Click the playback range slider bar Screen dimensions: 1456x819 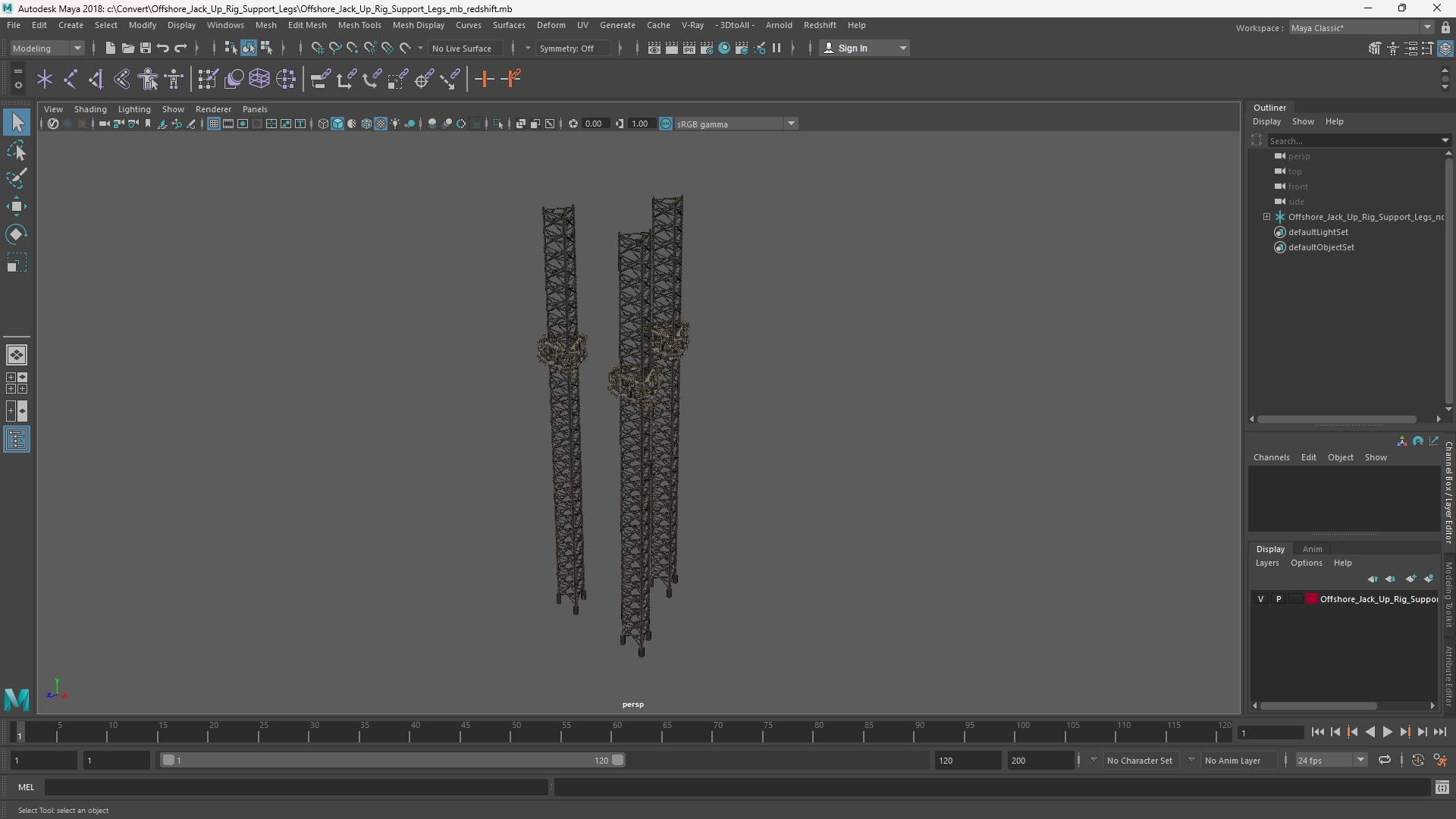pyautogui.click(x=392, y=760)
